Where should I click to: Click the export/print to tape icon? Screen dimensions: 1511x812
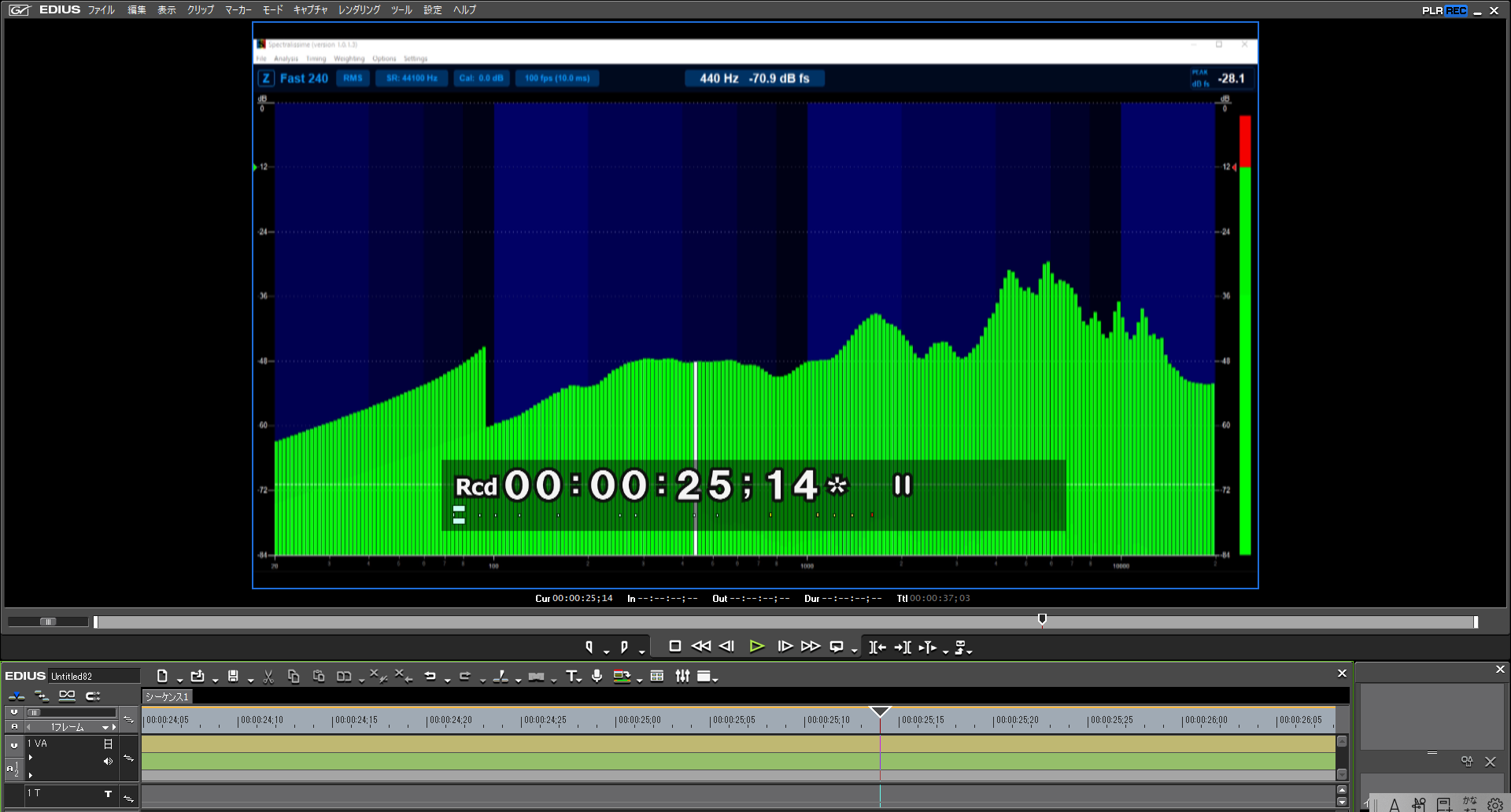pos(960,647)
